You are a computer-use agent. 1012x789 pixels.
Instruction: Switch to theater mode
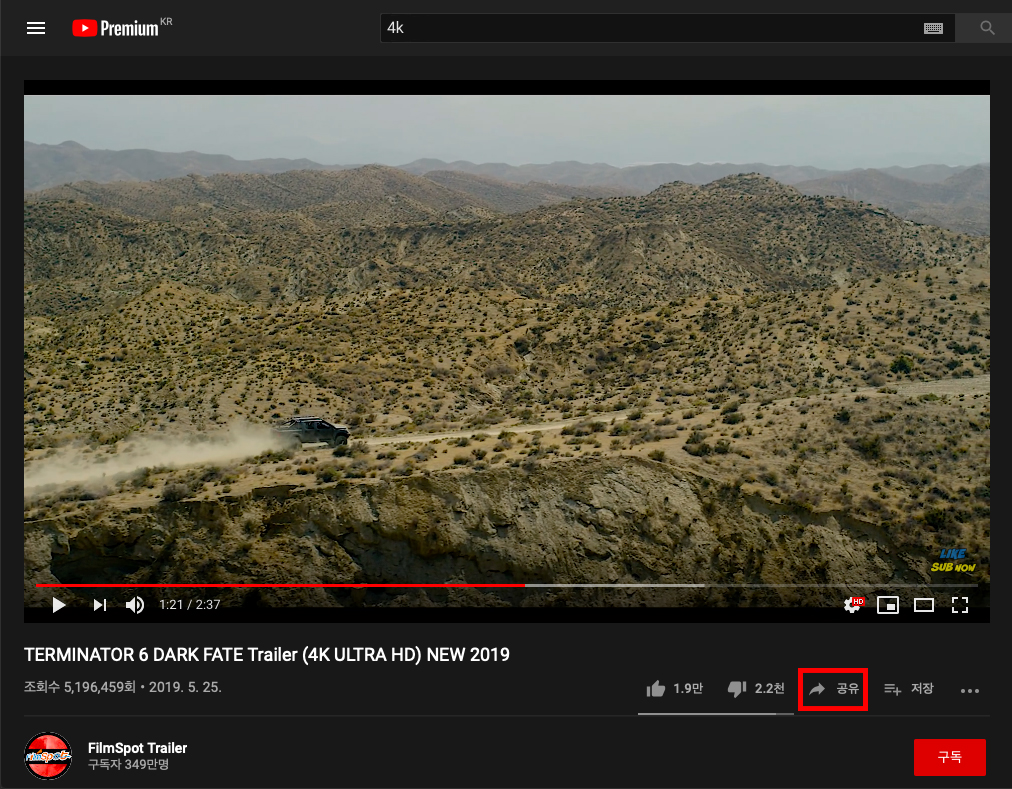coord(924,605)
